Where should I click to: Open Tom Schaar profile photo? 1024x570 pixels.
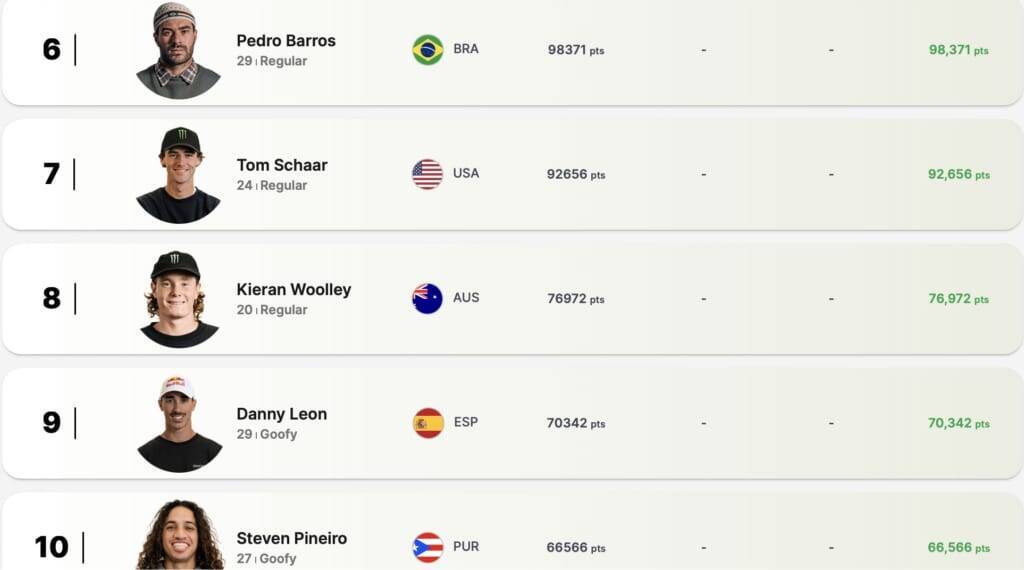point(179,175)
